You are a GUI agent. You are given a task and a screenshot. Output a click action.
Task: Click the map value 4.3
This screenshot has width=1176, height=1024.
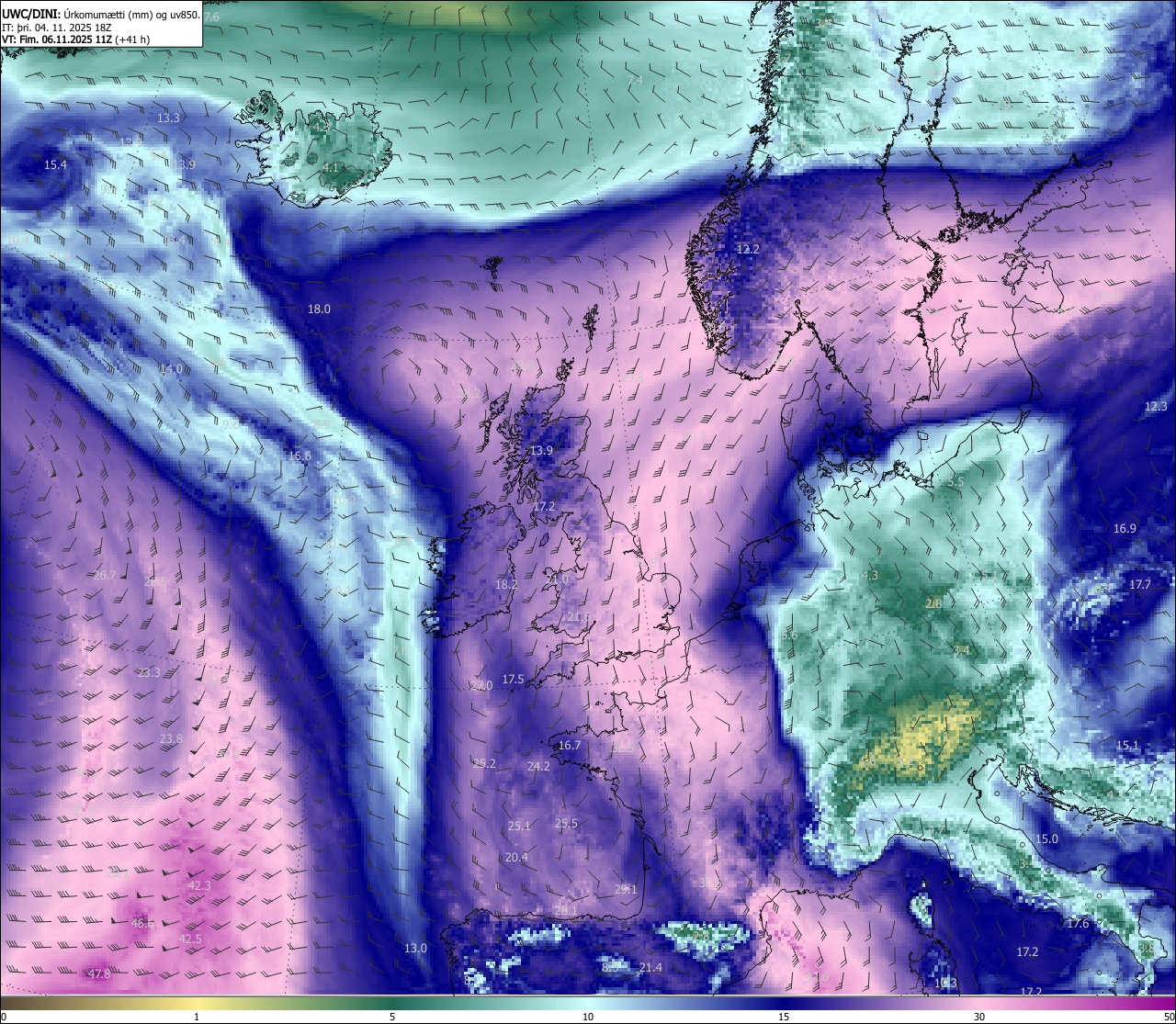tap(869, 576)
